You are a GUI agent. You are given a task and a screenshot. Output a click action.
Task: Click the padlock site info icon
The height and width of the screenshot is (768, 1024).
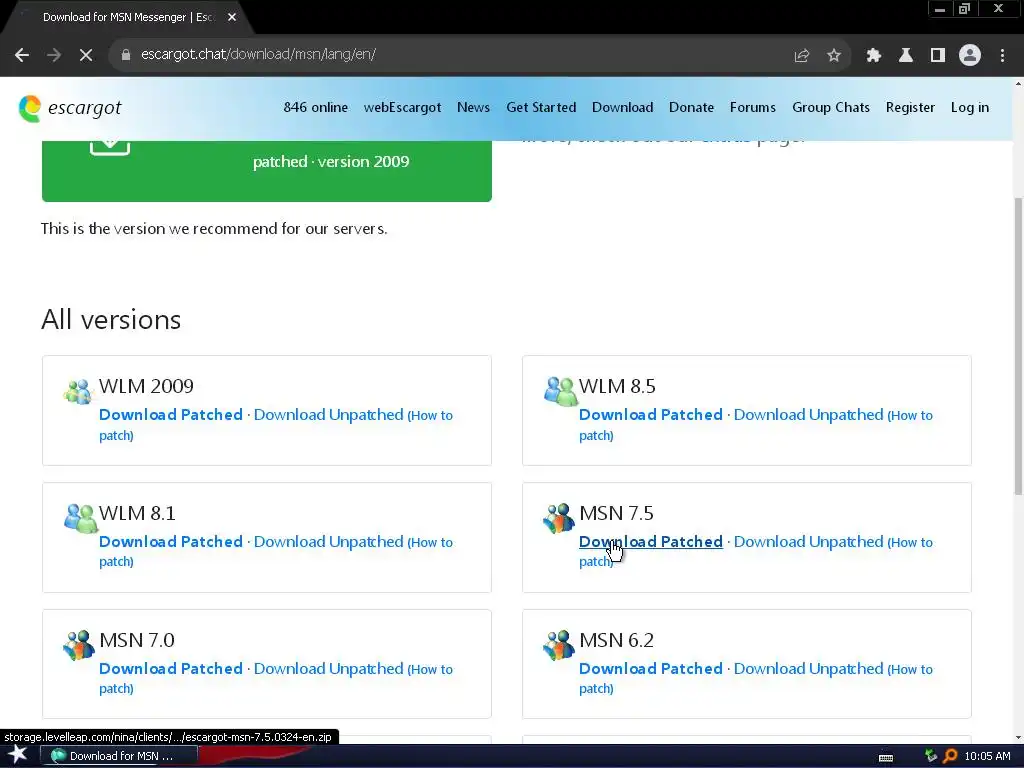click(126, 55)
